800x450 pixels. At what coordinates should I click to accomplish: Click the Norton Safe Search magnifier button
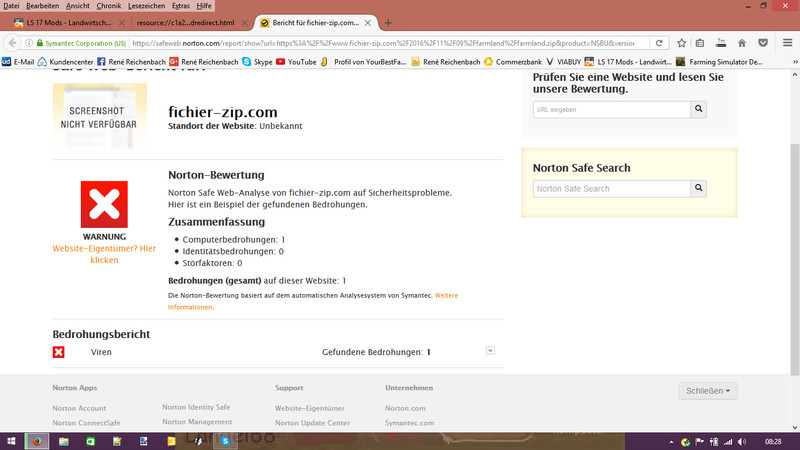[x=698, y=188]
